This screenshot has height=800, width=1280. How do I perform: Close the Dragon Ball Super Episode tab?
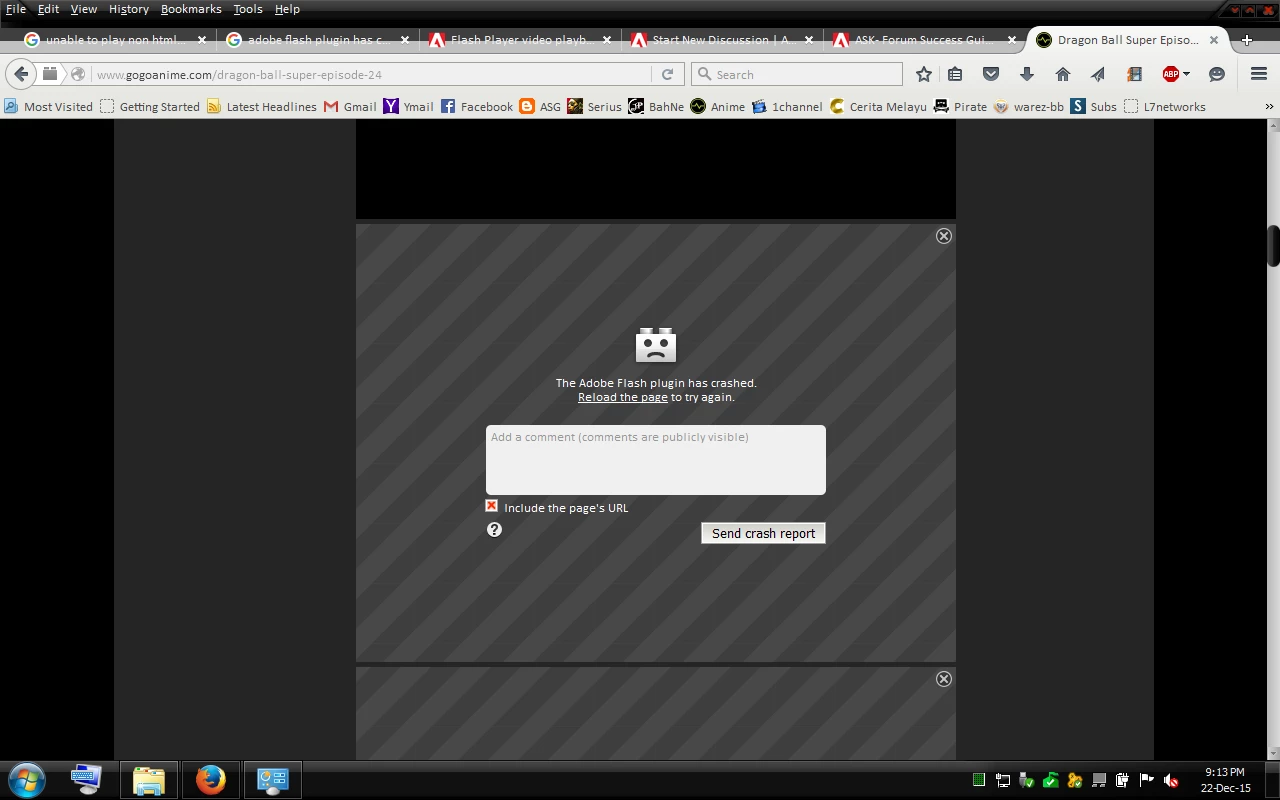[x=1214, y=40]
